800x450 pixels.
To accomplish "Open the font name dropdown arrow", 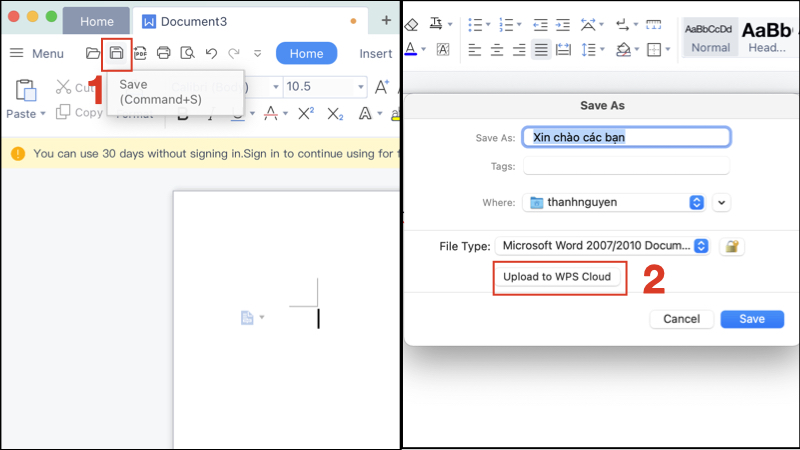I will [x=276, y=87].
